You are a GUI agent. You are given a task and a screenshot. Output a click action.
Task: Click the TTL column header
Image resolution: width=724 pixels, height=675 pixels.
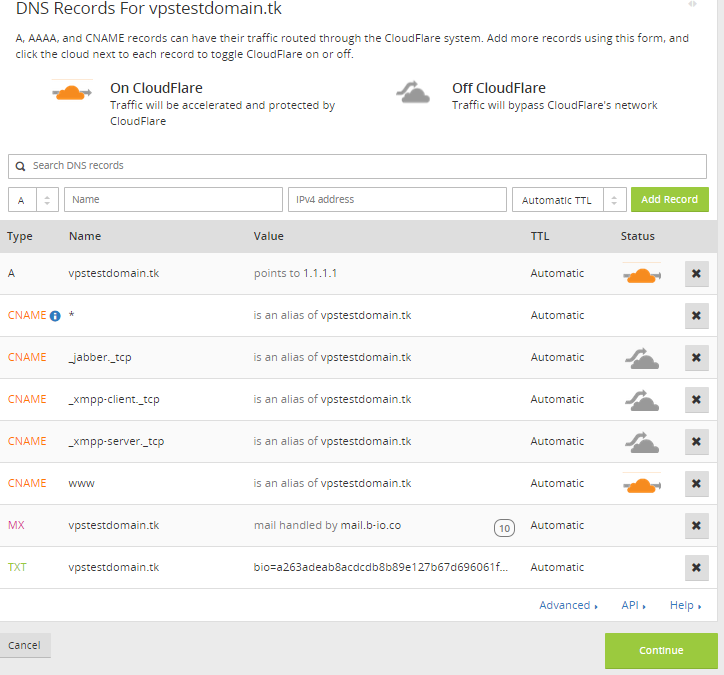click(x=540, y=236)
